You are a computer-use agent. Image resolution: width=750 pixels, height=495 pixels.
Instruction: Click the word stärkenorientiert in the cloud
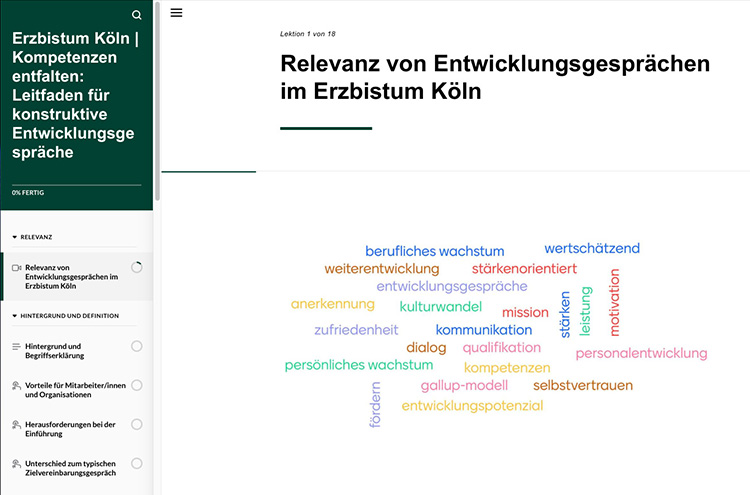tap(524, 269)
